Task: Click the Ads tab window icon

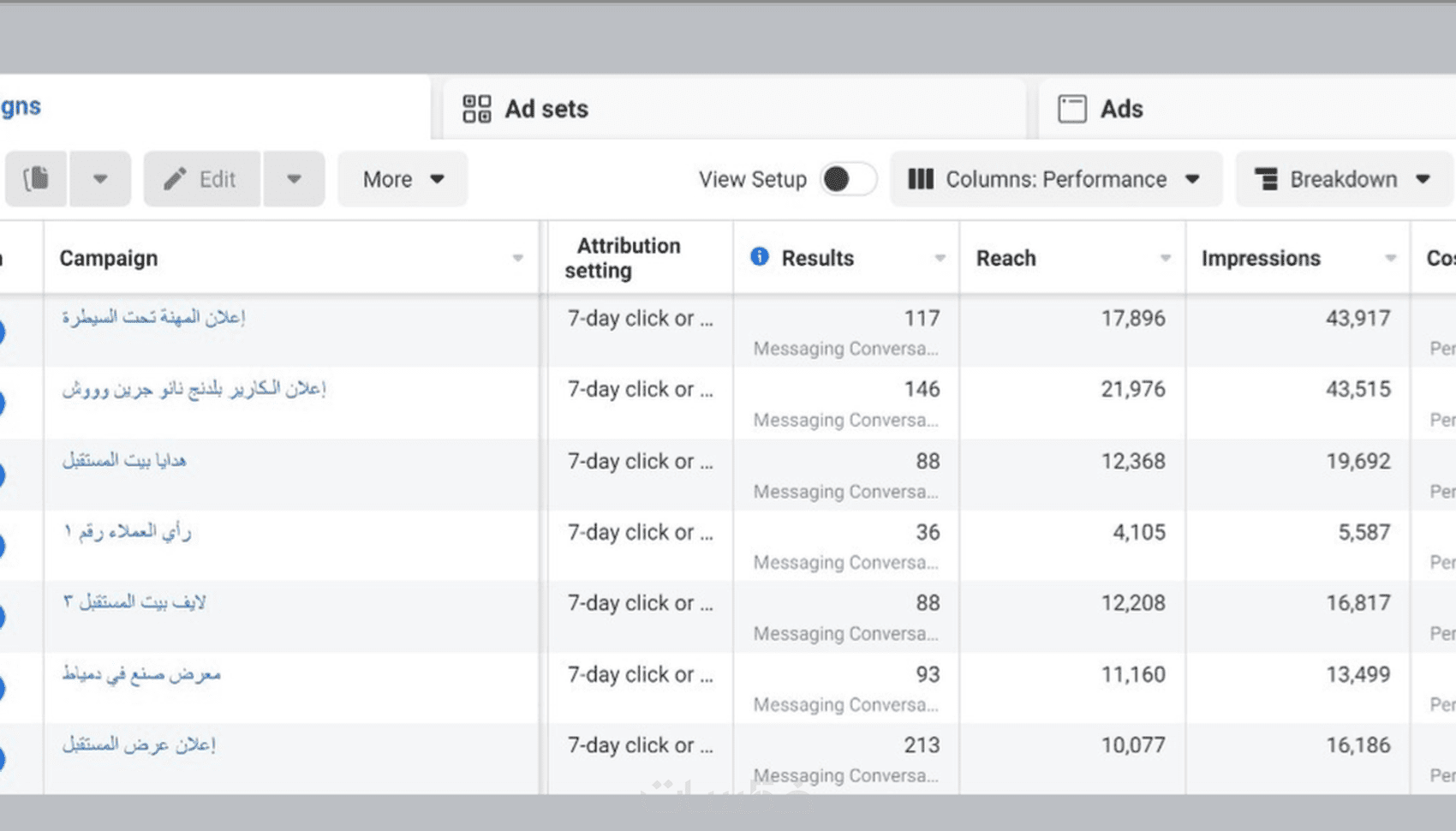Action: point(1072,109)
